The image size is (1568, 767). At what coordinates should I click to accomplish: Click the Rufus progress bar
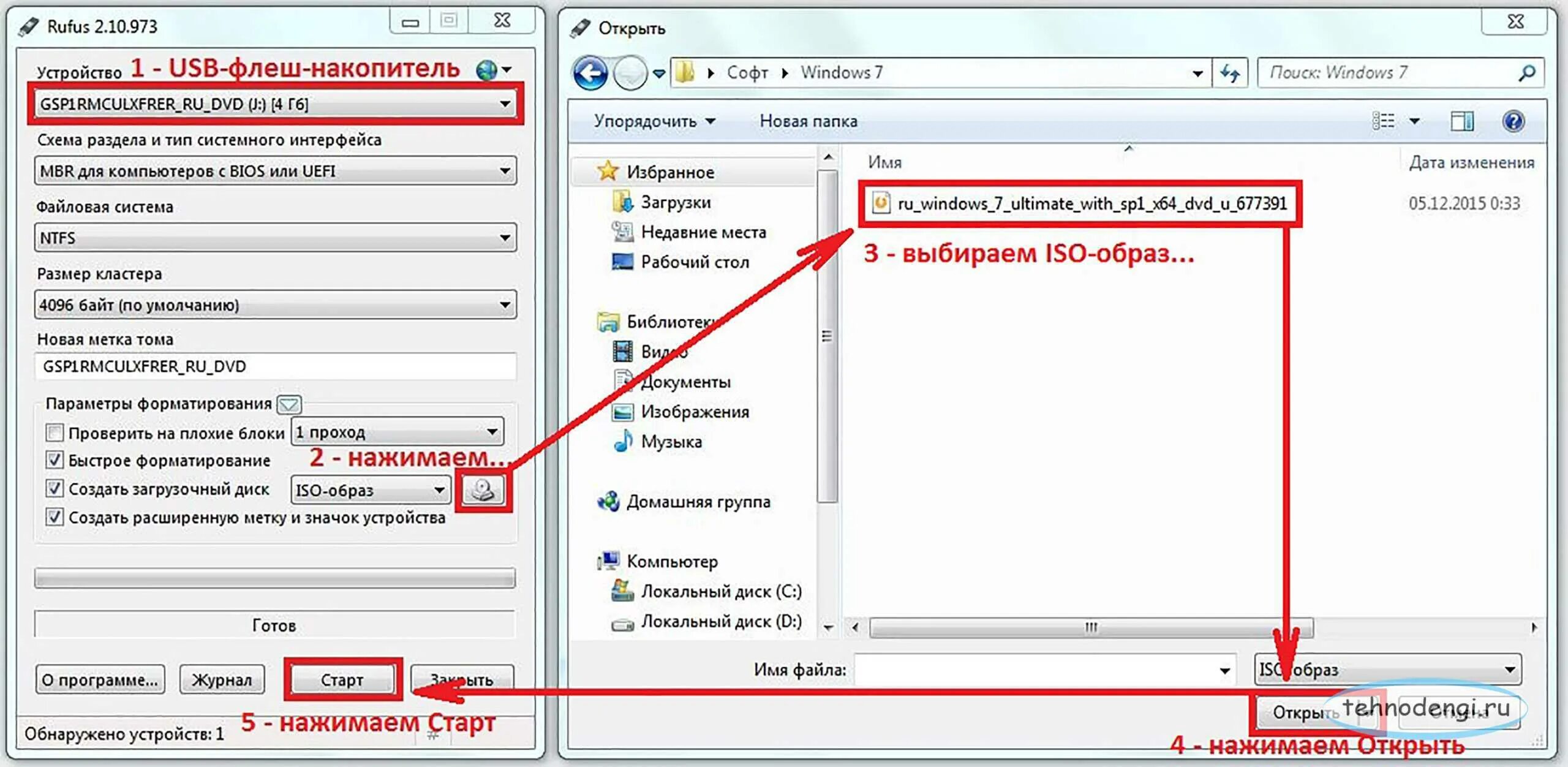tap(275, 578)
